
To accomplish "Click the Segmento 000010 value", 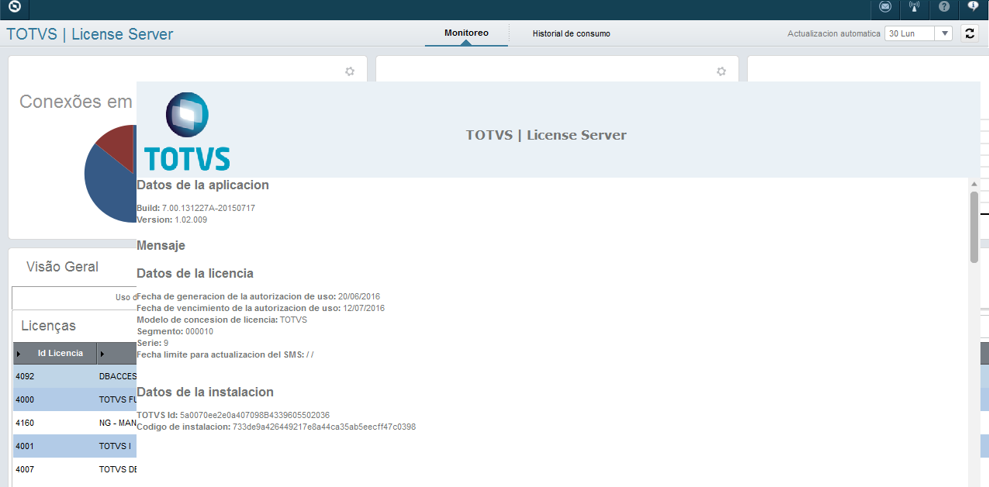I will point(199,331).
